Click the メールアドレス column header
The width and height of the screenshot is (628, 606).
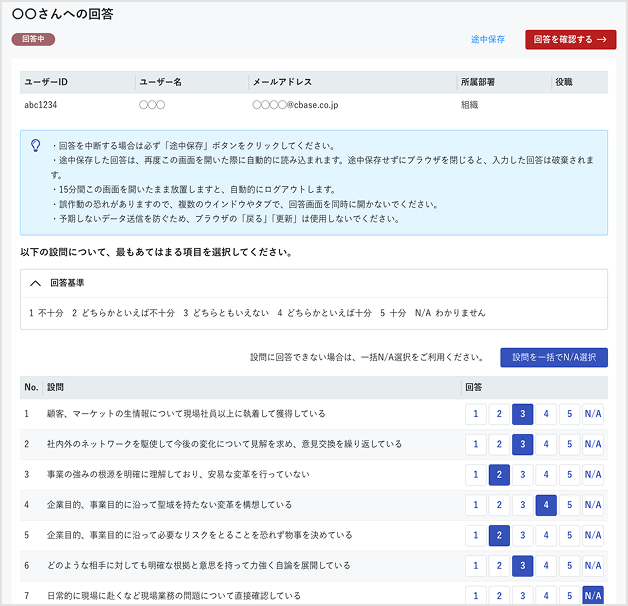point(282,82)
